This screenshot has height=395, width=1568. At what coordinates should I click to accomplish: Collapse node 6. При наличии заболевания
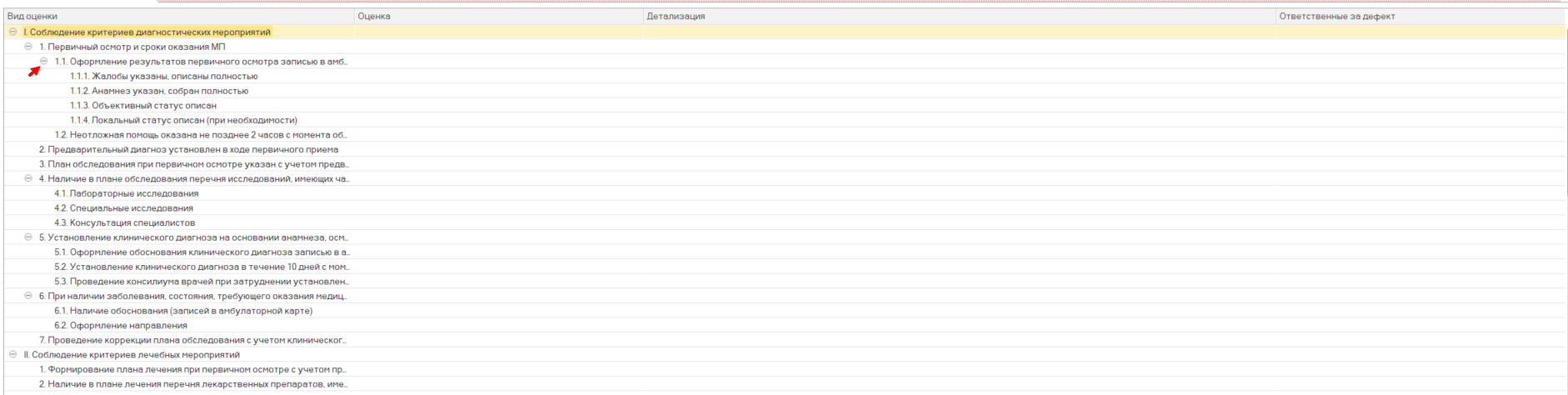tap(28, 296)
